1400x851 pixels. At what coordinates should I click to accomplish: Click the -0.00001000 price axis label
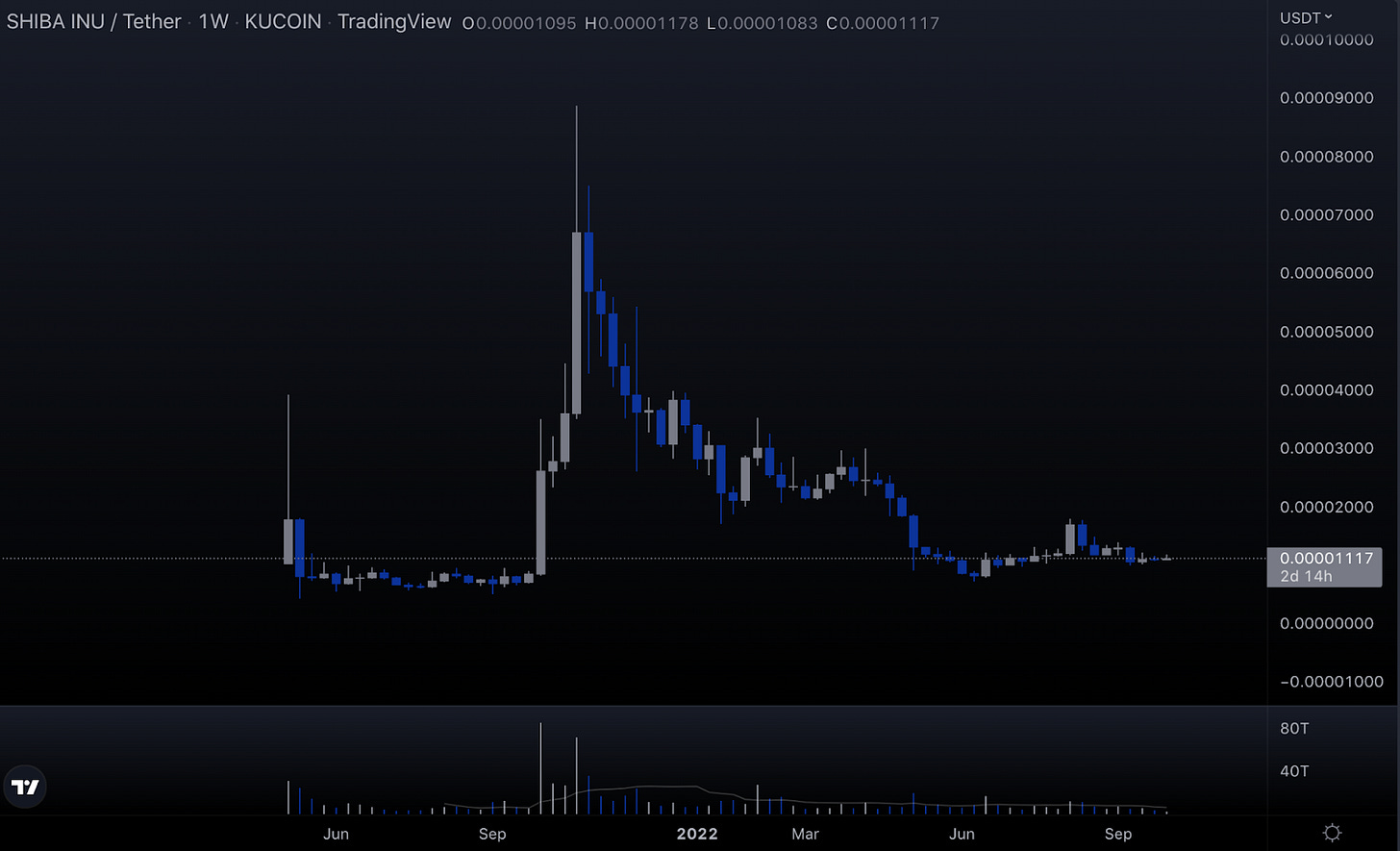point(1331,682)
